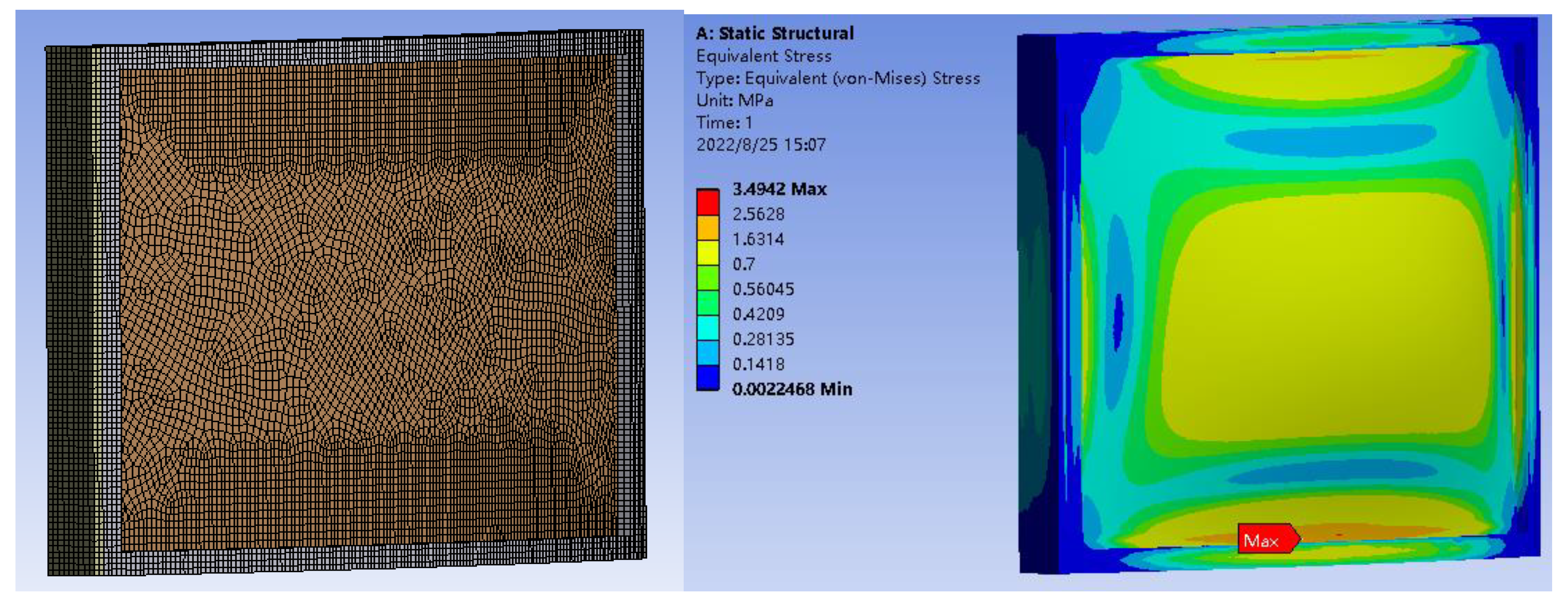
Task: Pick the bright yellow legend band
Action: coord(707,253)
